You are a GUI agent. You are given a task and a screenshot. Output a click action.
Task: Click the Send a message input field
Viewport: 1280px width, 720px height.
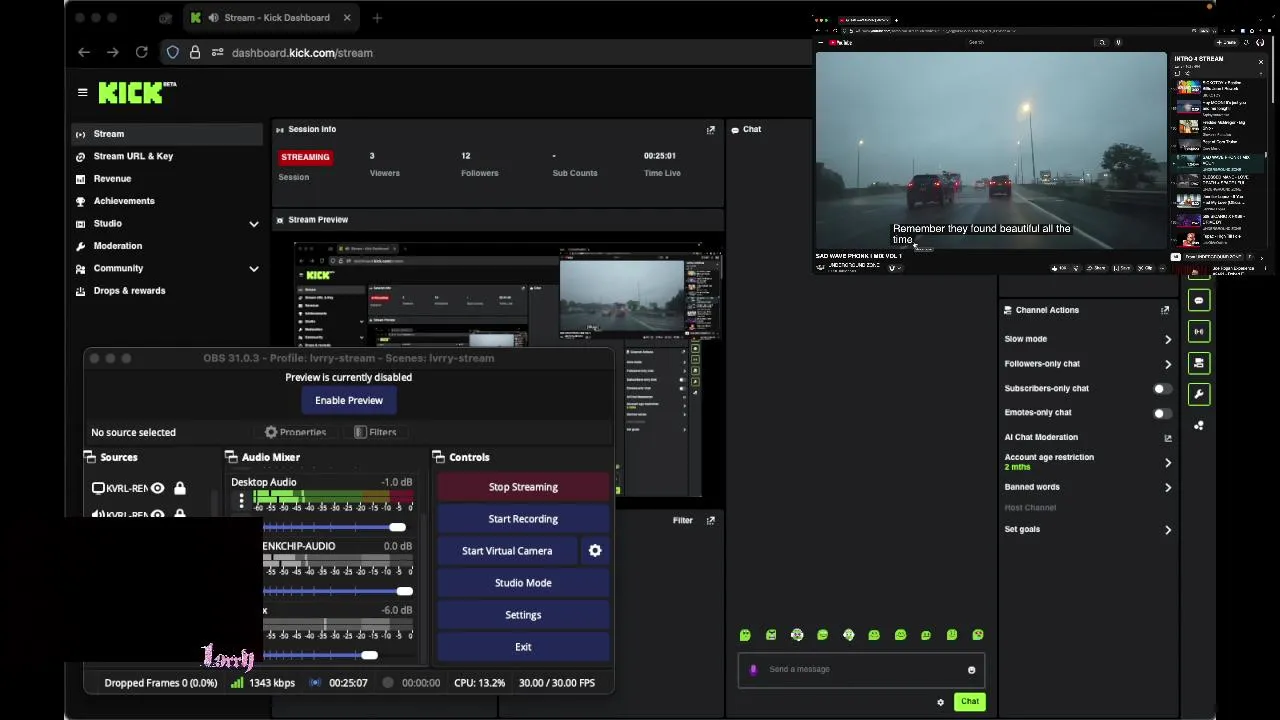click(x=861, y=670)
